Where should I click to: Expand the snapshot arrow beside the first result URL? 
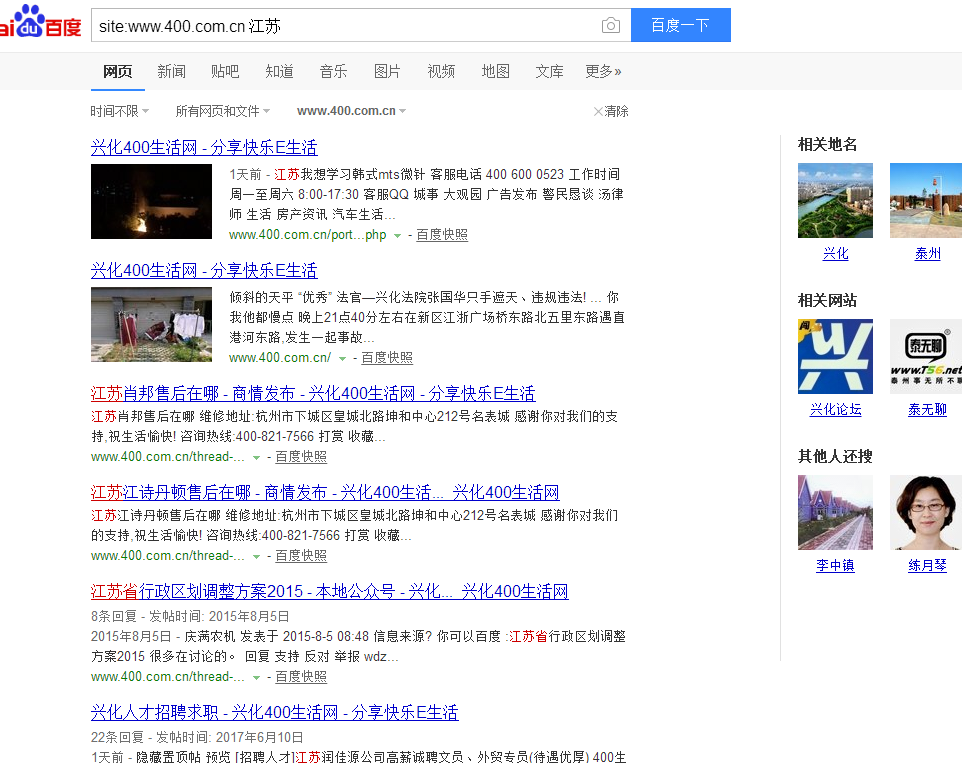398,235
